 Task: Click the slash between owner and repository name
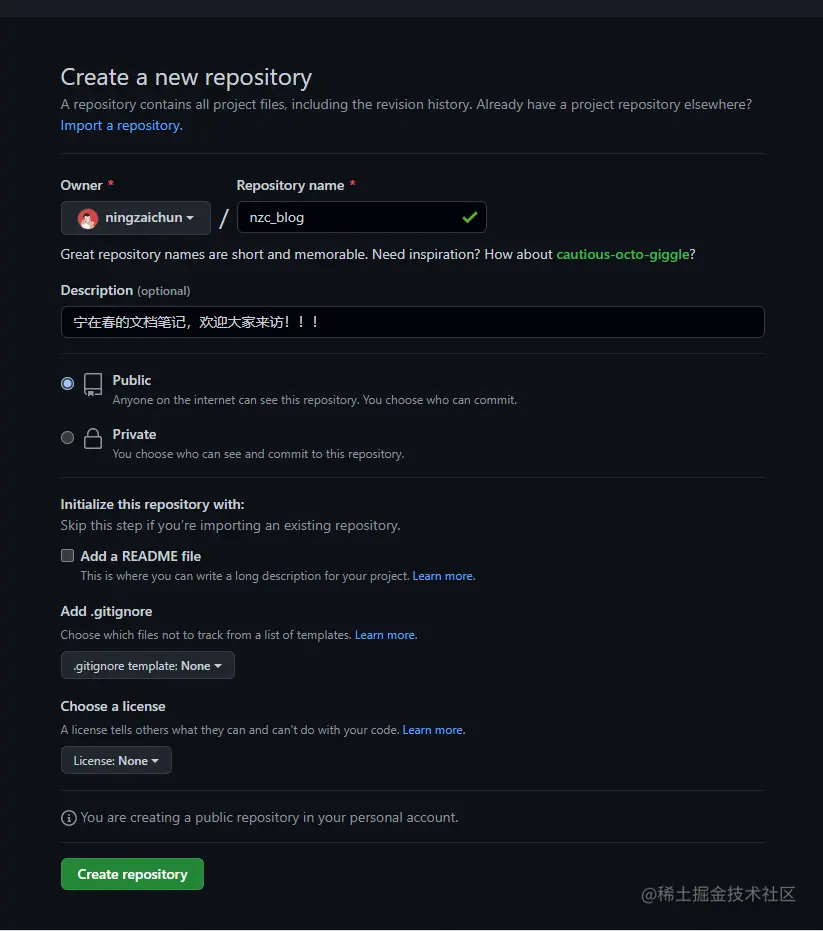[223, 217]
